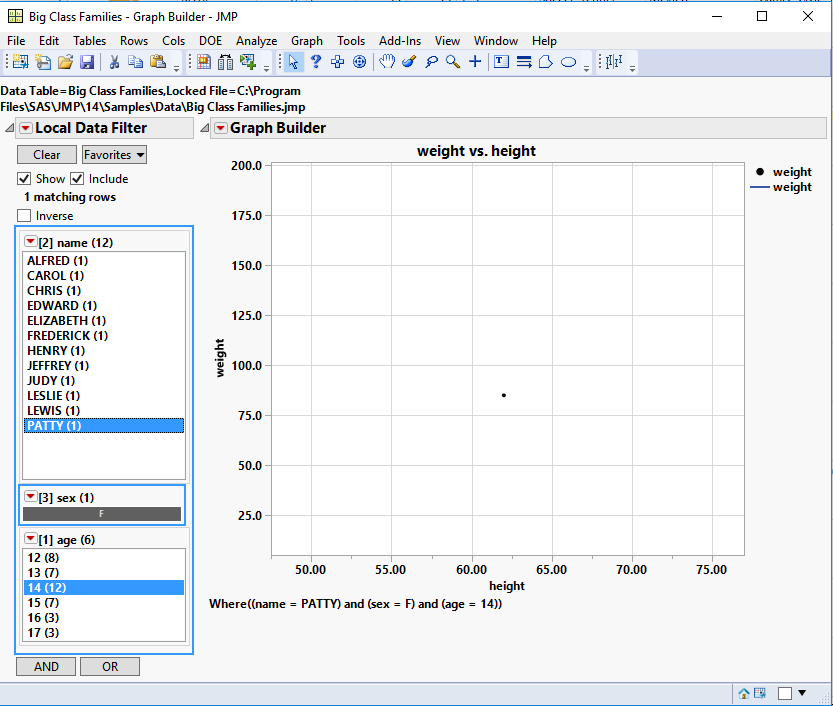Click the Save icon in toolbar
This screenshot has height=706, width=833.
point(87,62)
